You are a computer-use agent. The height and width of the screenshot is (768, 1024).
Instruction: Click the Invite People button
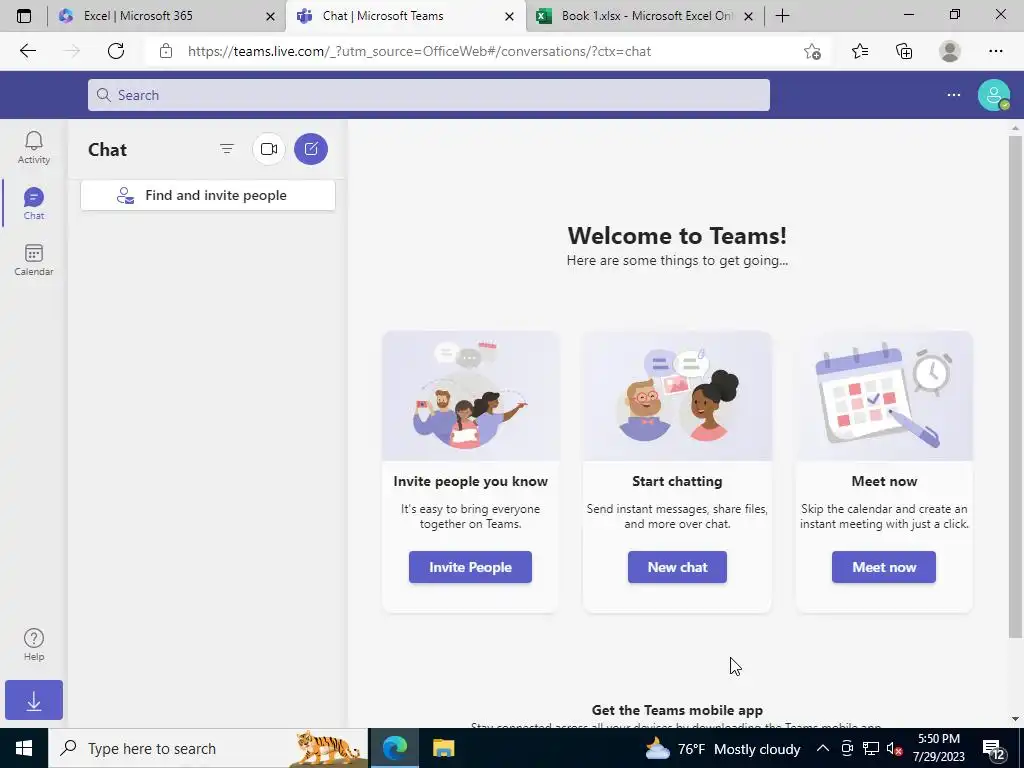[470, 567]
